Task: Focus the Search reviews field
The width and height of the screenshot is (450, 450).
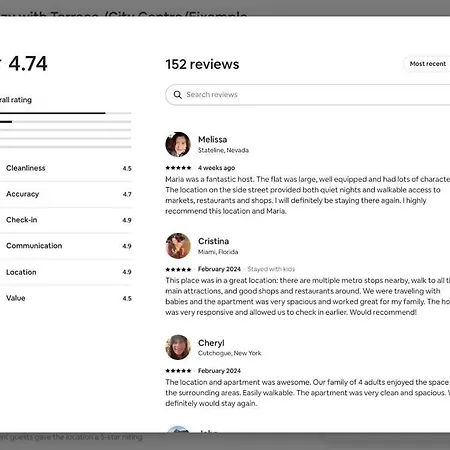Action: coord(308,95)
